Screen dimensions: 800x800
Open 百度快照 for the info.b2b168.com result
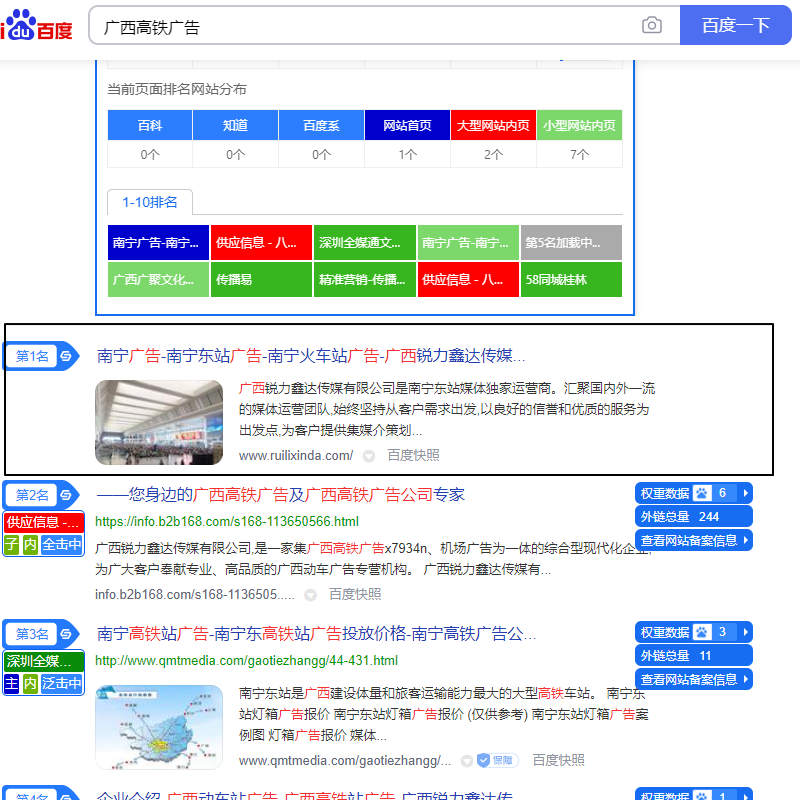point(355,594)
